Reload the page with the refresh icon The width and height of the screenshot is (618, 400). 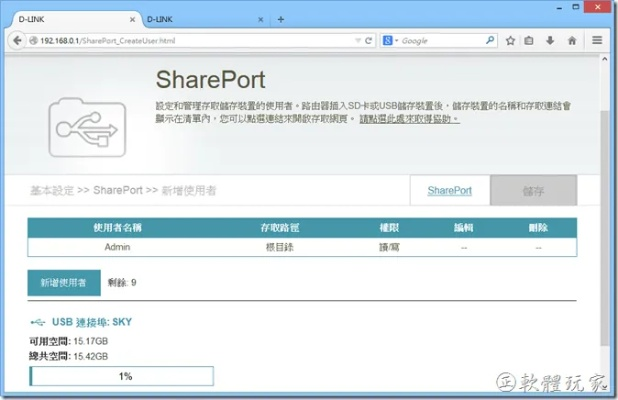(x=369, y=41)
